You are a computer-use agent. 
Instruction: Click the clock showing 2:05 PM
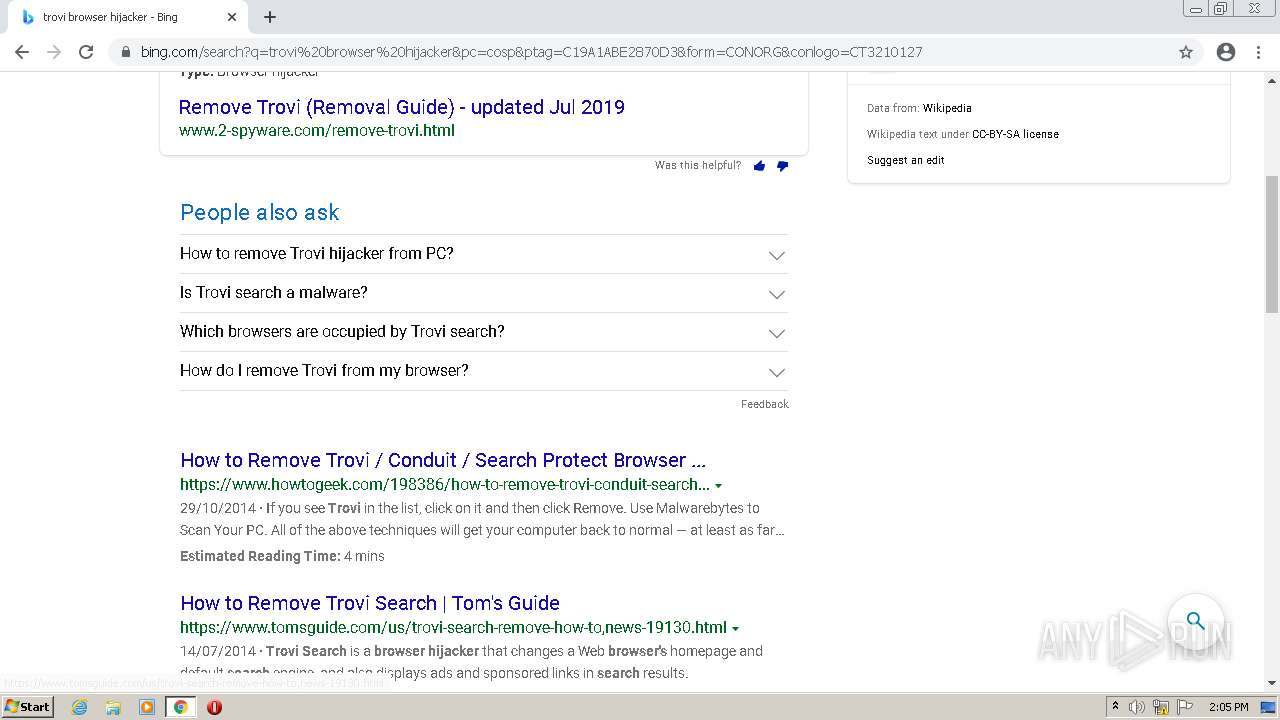pos(1228,707)
